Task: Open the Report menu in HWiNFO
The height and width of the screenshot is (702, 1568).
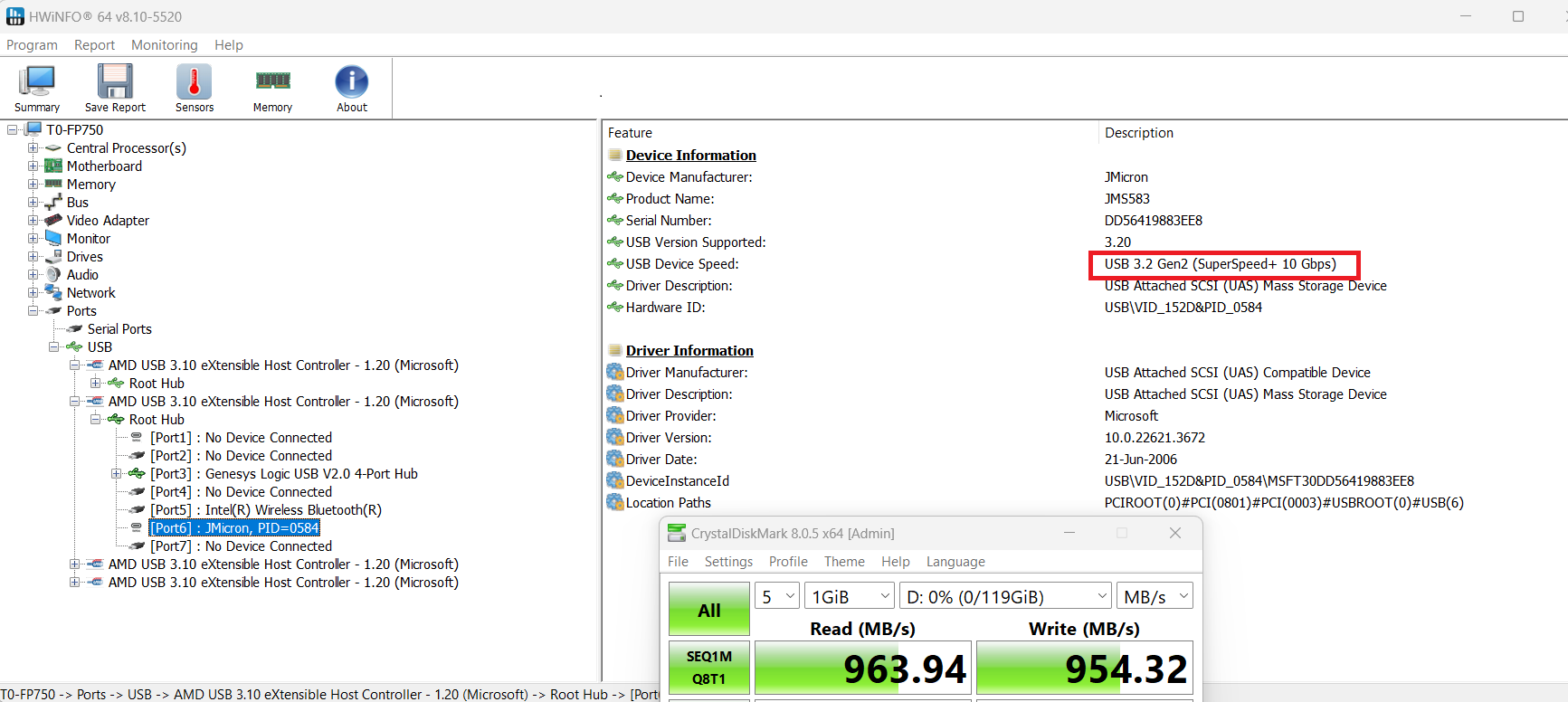Action: pos(94,45)
